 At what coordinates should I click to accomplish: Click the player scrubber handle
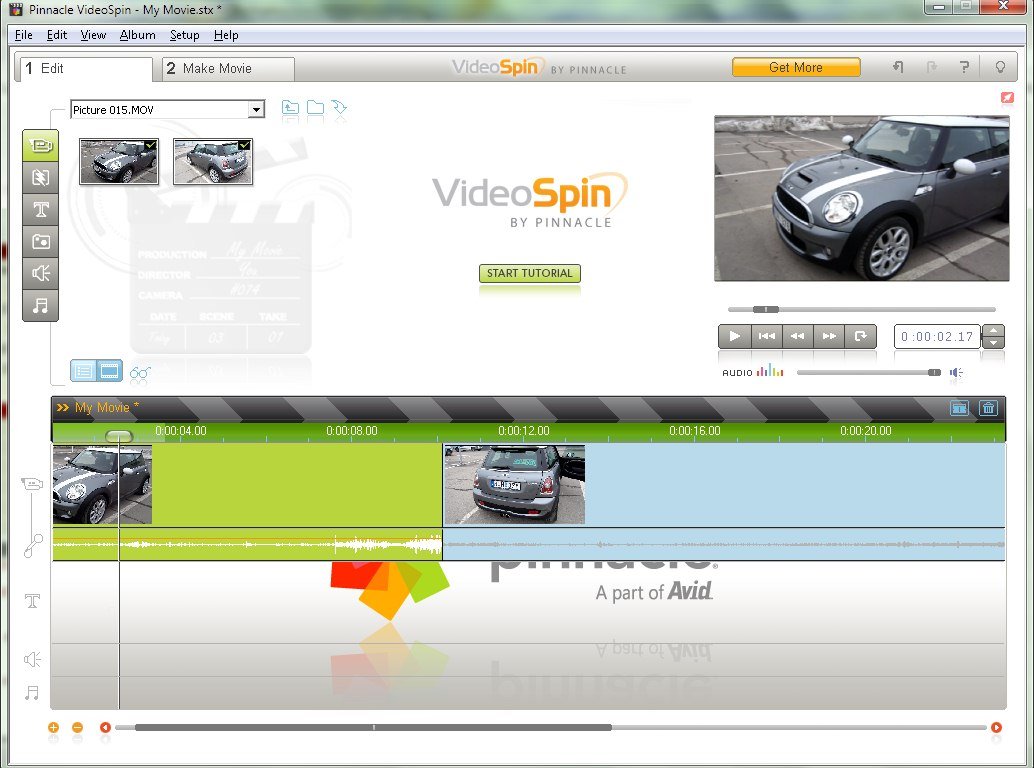click(x=766, y=309)
